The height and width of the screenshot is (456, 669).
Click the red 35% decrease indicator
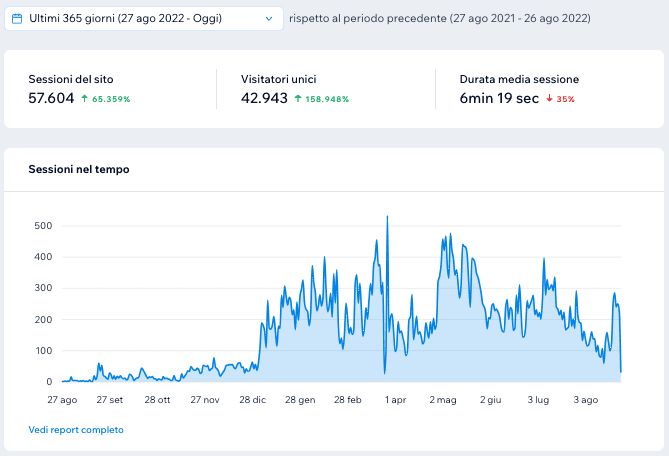(x=565, y=99)
